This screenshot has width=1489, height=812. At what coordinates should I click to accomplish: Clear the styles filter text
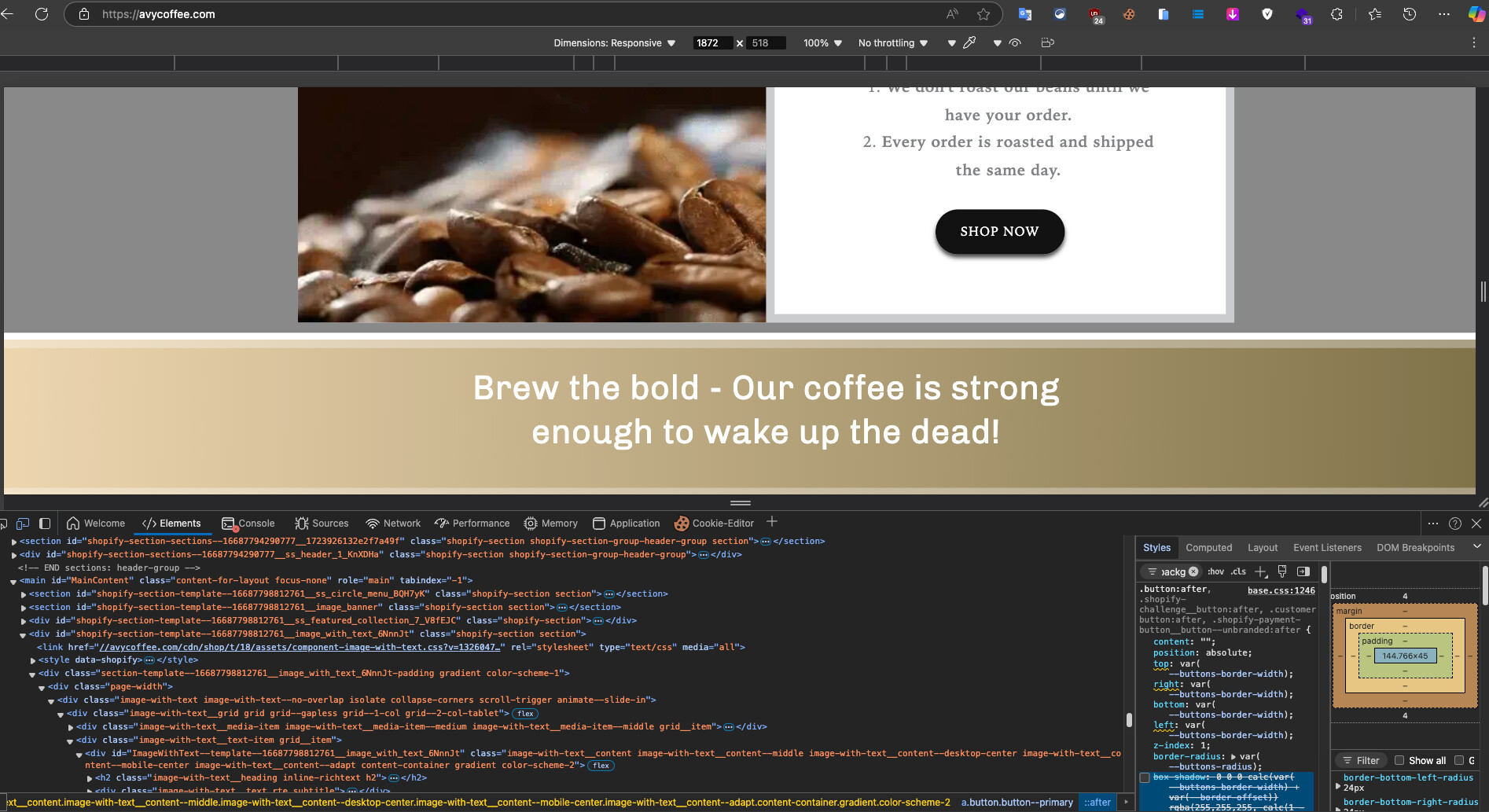tap(1193, 571)
